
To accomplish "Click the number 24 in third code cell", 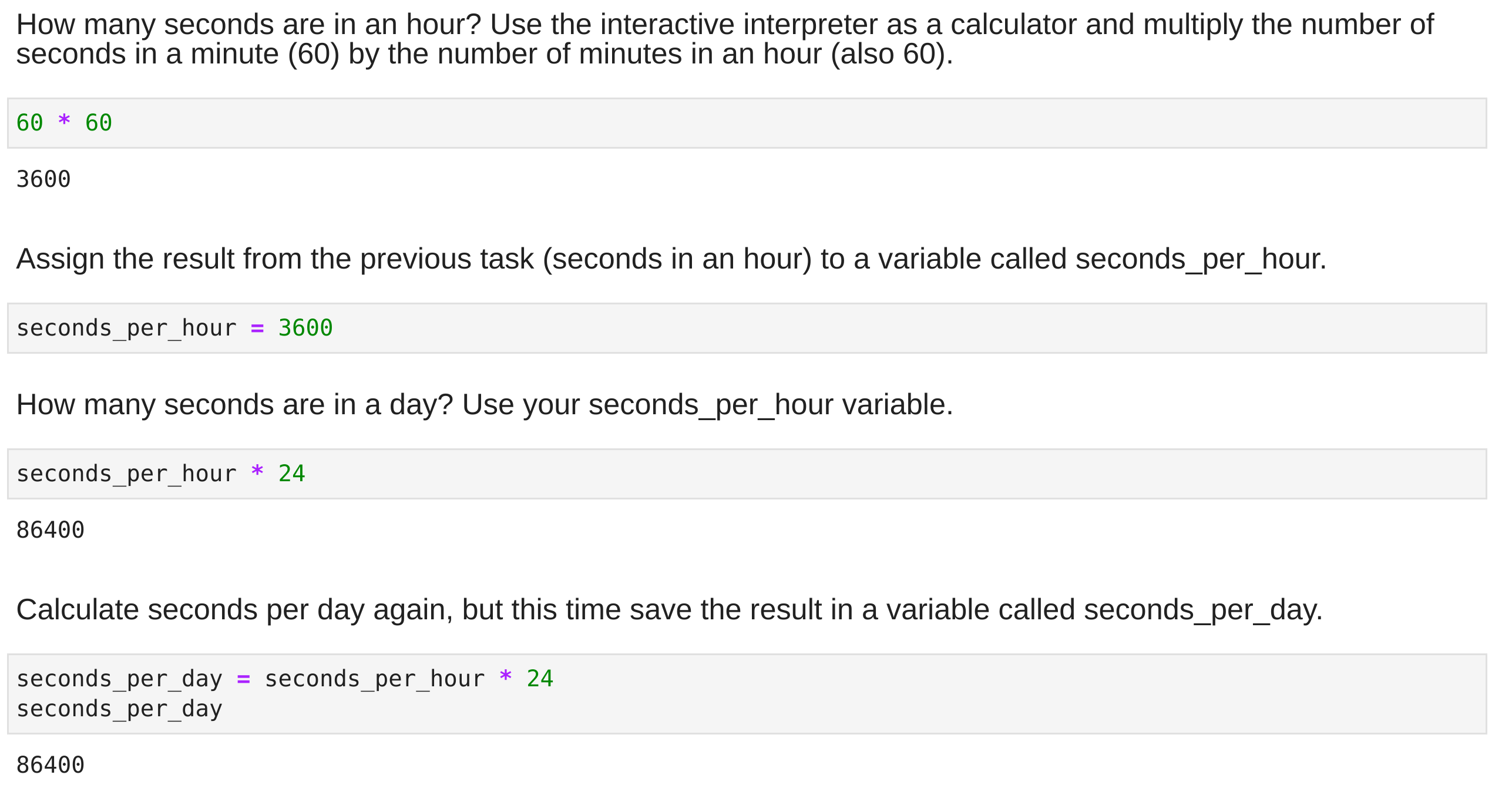I will [x=291, y=474].
